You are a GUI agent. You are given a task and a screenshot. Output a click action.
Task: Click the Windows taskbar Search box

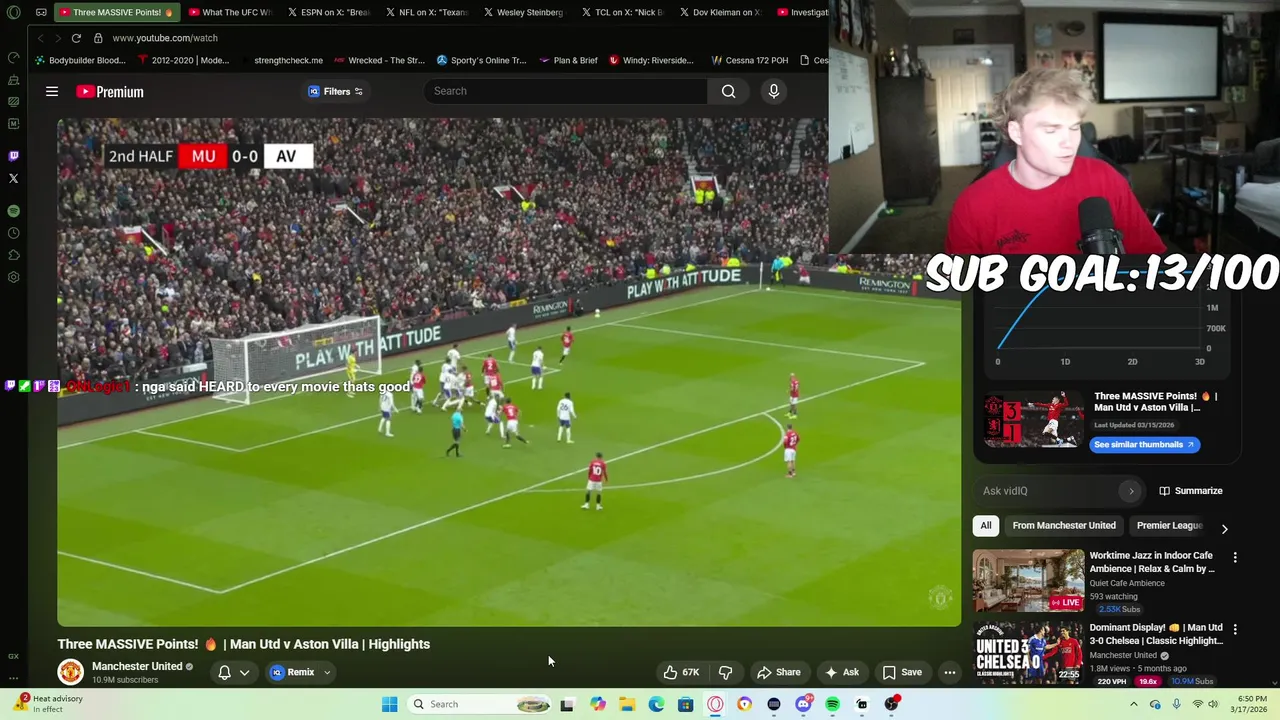click(x=481, y=704)
